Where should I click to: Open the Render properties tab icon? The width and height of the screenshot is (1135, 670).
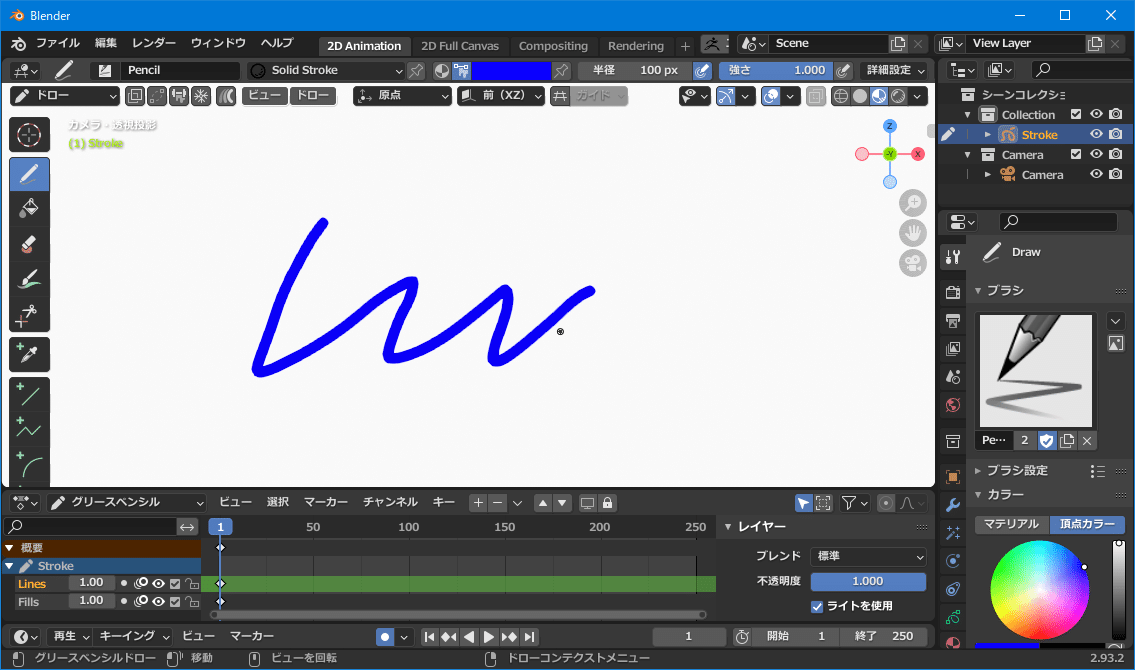[953, 292]
